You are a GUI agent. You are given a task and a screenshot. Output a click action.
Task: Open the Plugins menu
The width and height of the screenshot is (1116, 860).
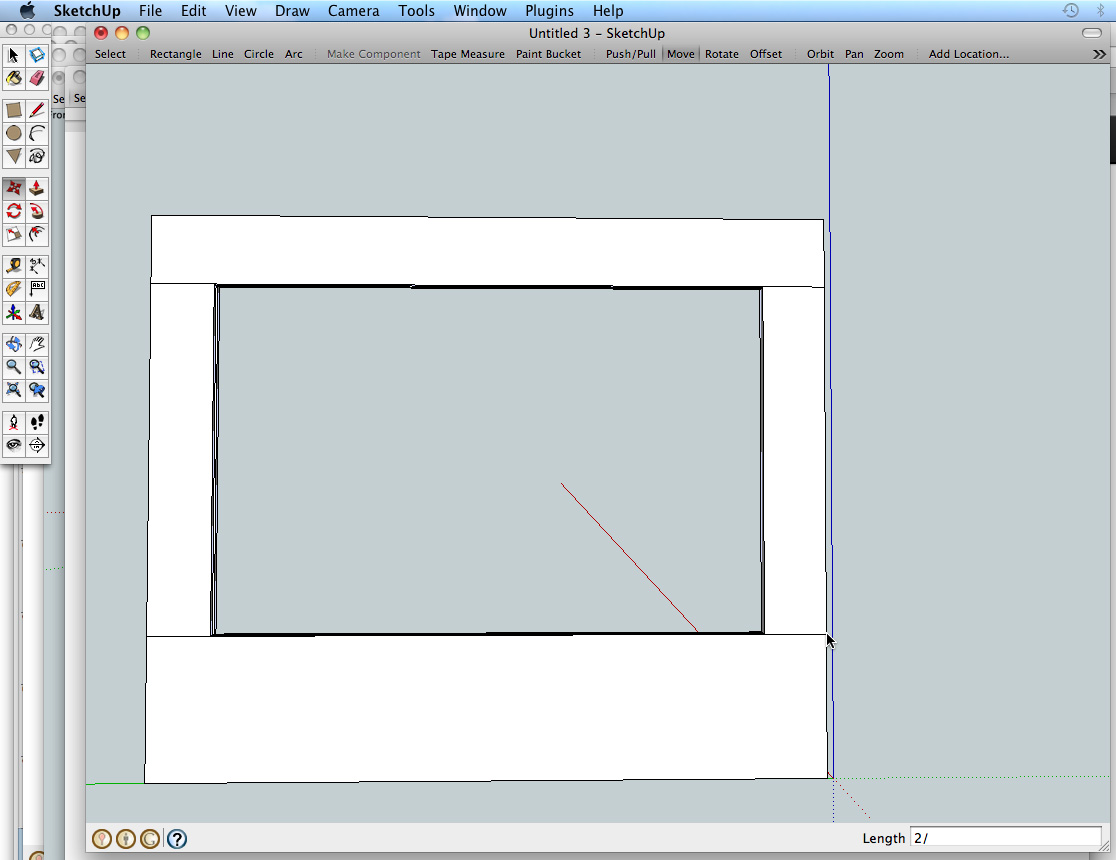pyautogui.click(x=549, y=11)
